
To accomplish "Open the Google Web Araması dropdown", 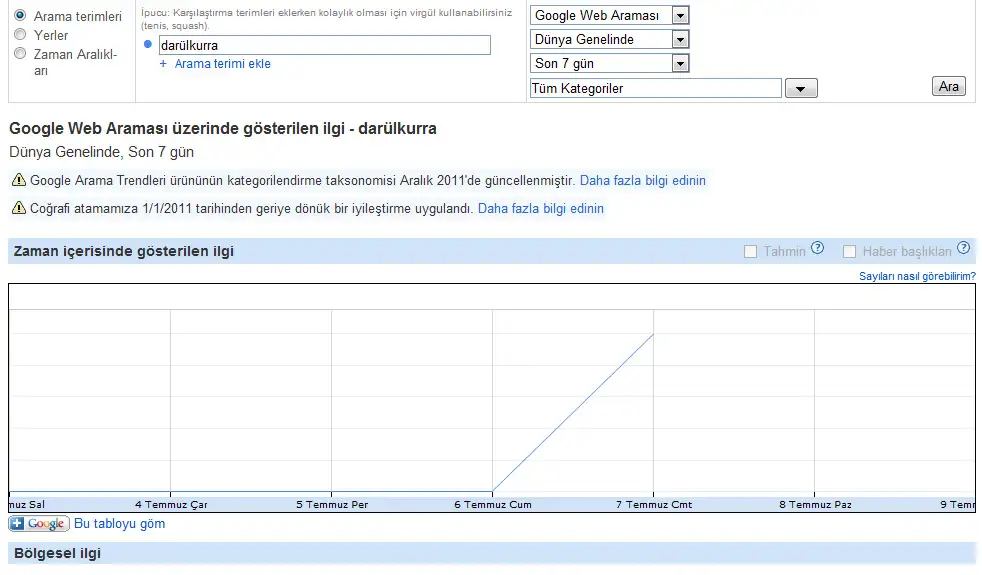I will coord(609,15).
